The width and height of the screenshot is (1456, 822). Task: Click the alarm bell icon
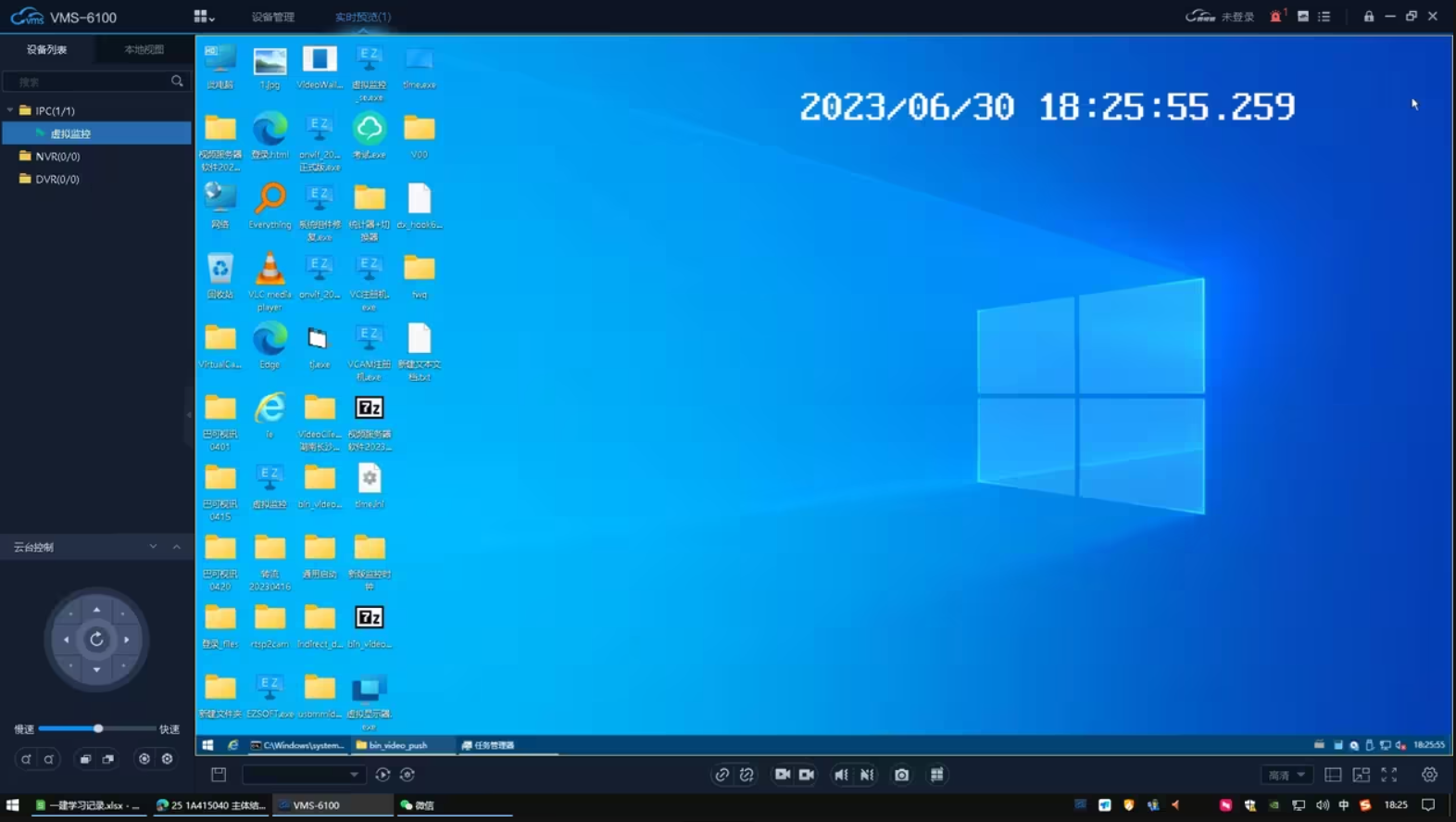point(1275,17)
